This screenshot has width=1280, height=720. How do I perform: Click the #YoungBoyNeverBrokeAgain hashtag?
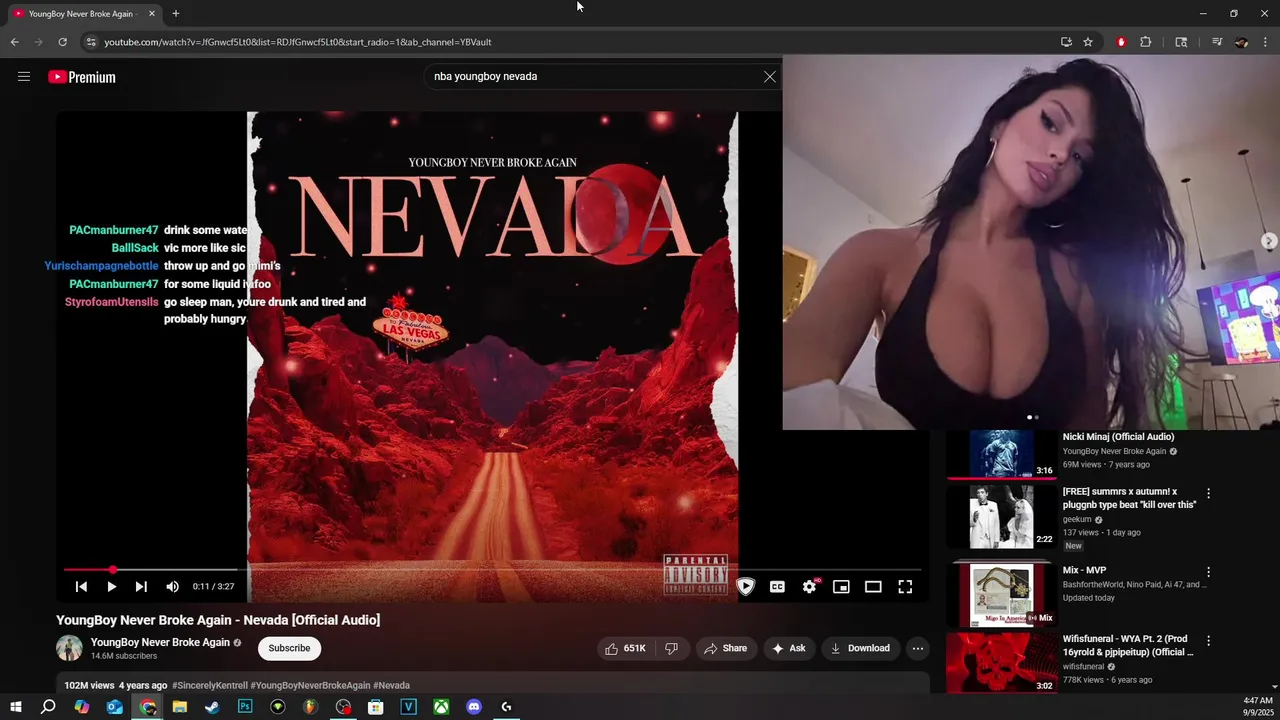[x=310, y=685]
